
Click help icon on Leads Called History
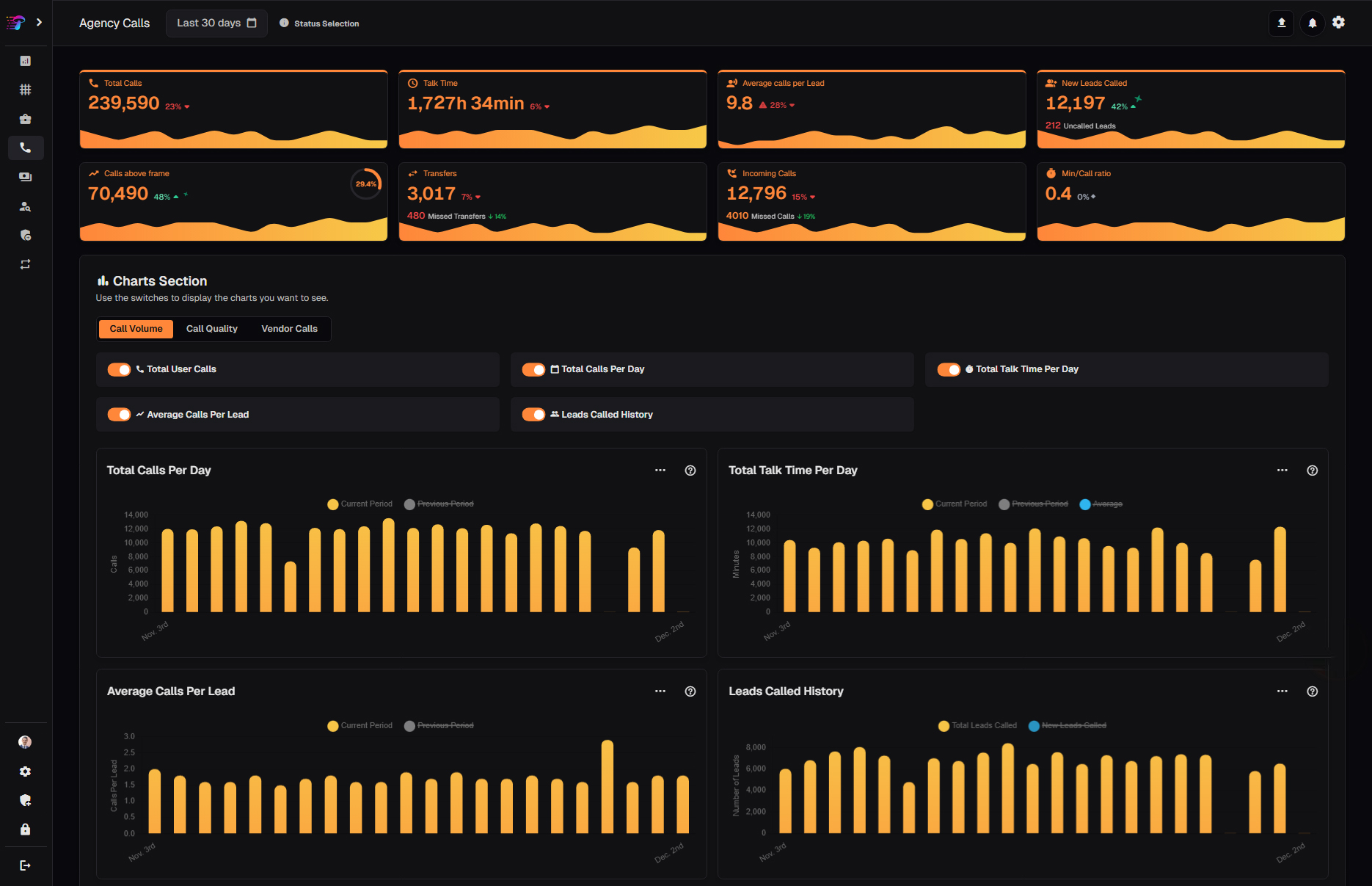tap(1312, 691)
